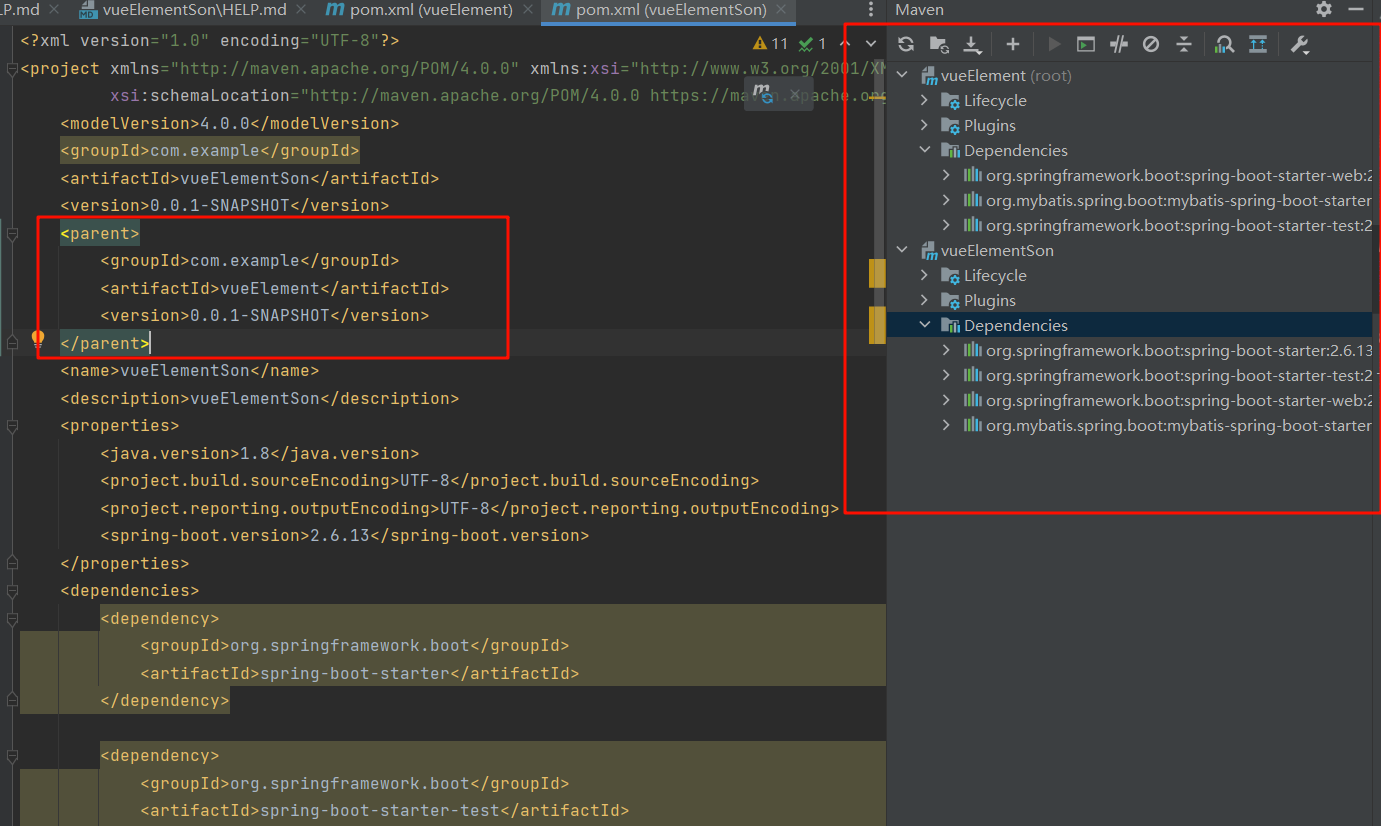Click lower yellow warning stripe mark
Image resolution: width=1381 pixels, height=826 pixels.
[878, 325]
